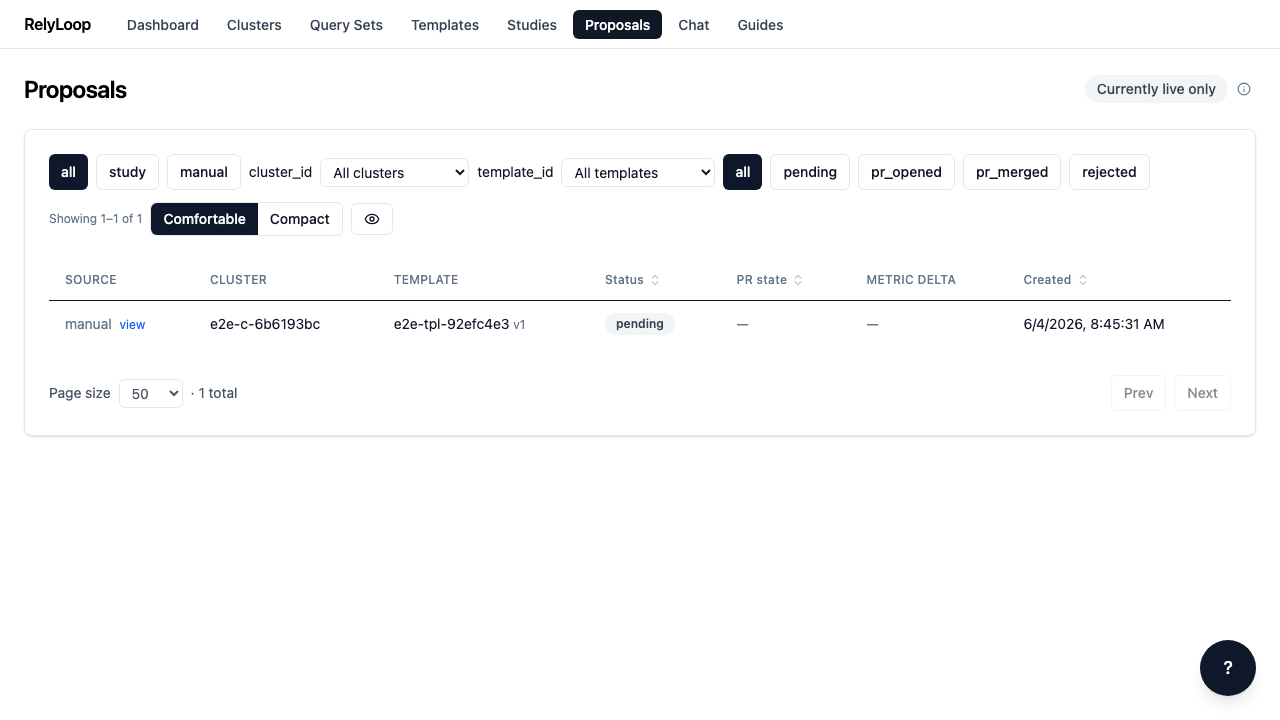
Task: Click the pending status badge
Action: pyautogui.click(x=640, y=324)
